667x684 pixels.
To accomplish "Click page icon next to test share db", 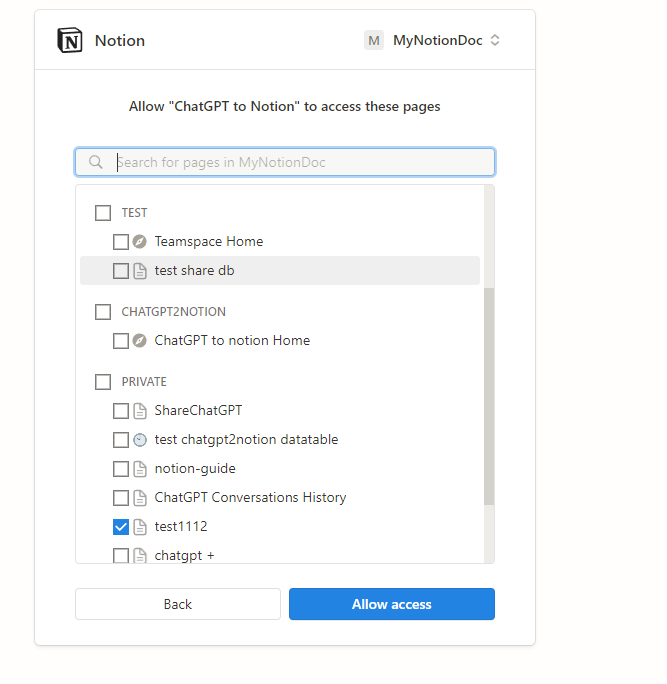I will click(140, 271).
